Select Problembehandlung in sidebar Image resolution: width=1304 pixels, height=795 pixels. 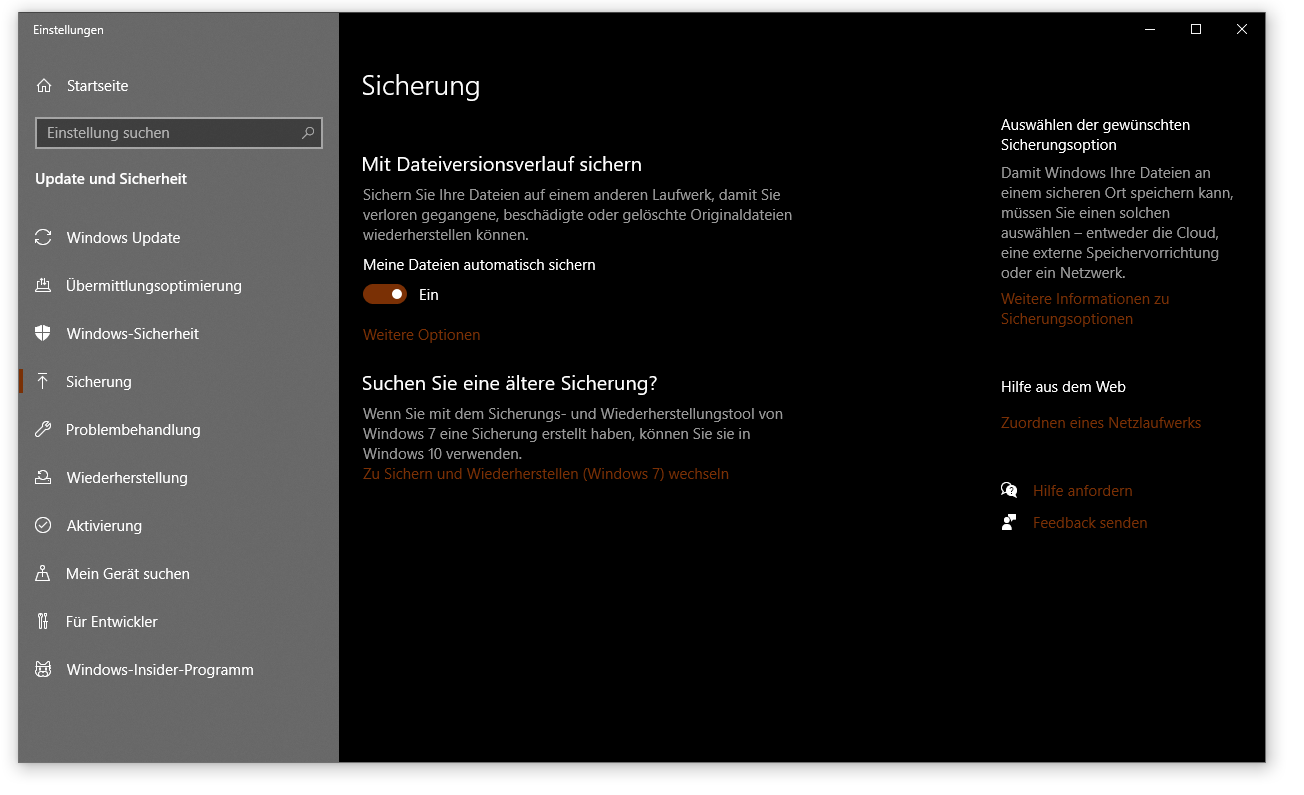click(x=179, y=430)
